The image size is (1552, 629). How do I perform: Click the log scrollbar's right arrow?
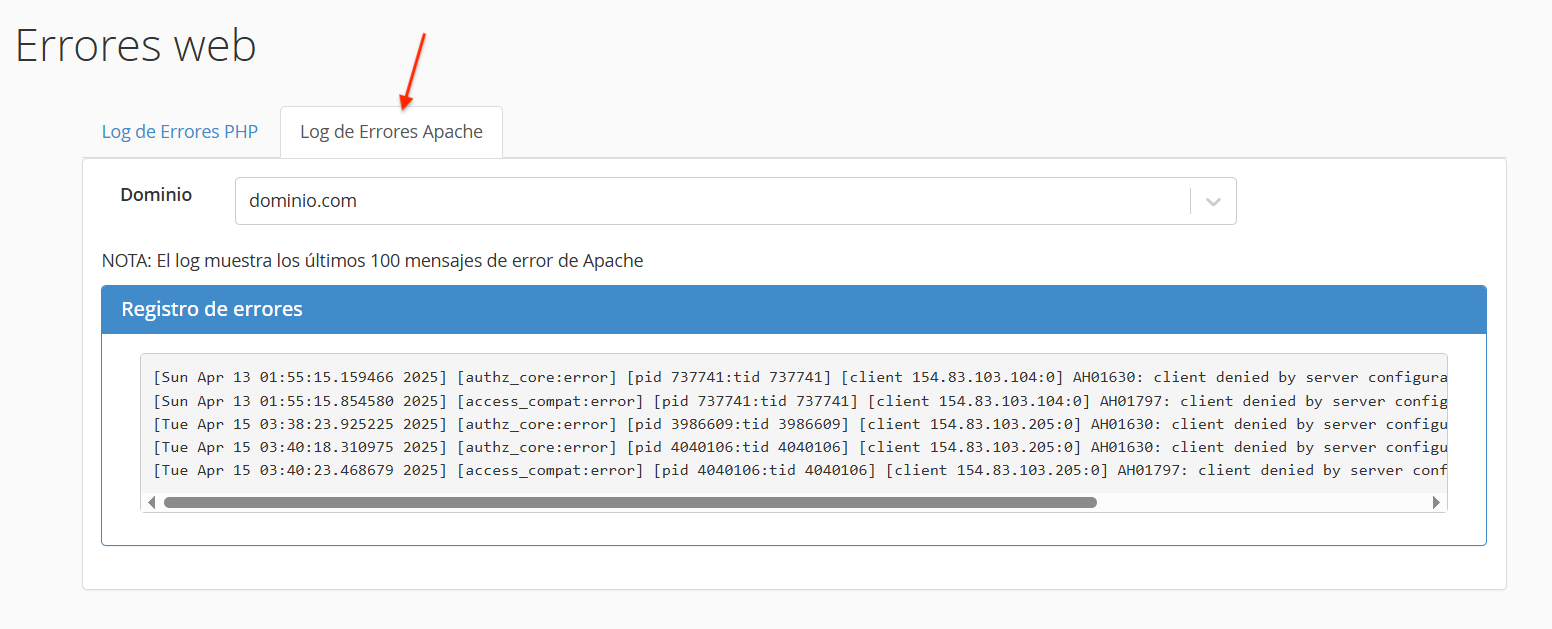pyautogui.click(x=1436, y=503)
